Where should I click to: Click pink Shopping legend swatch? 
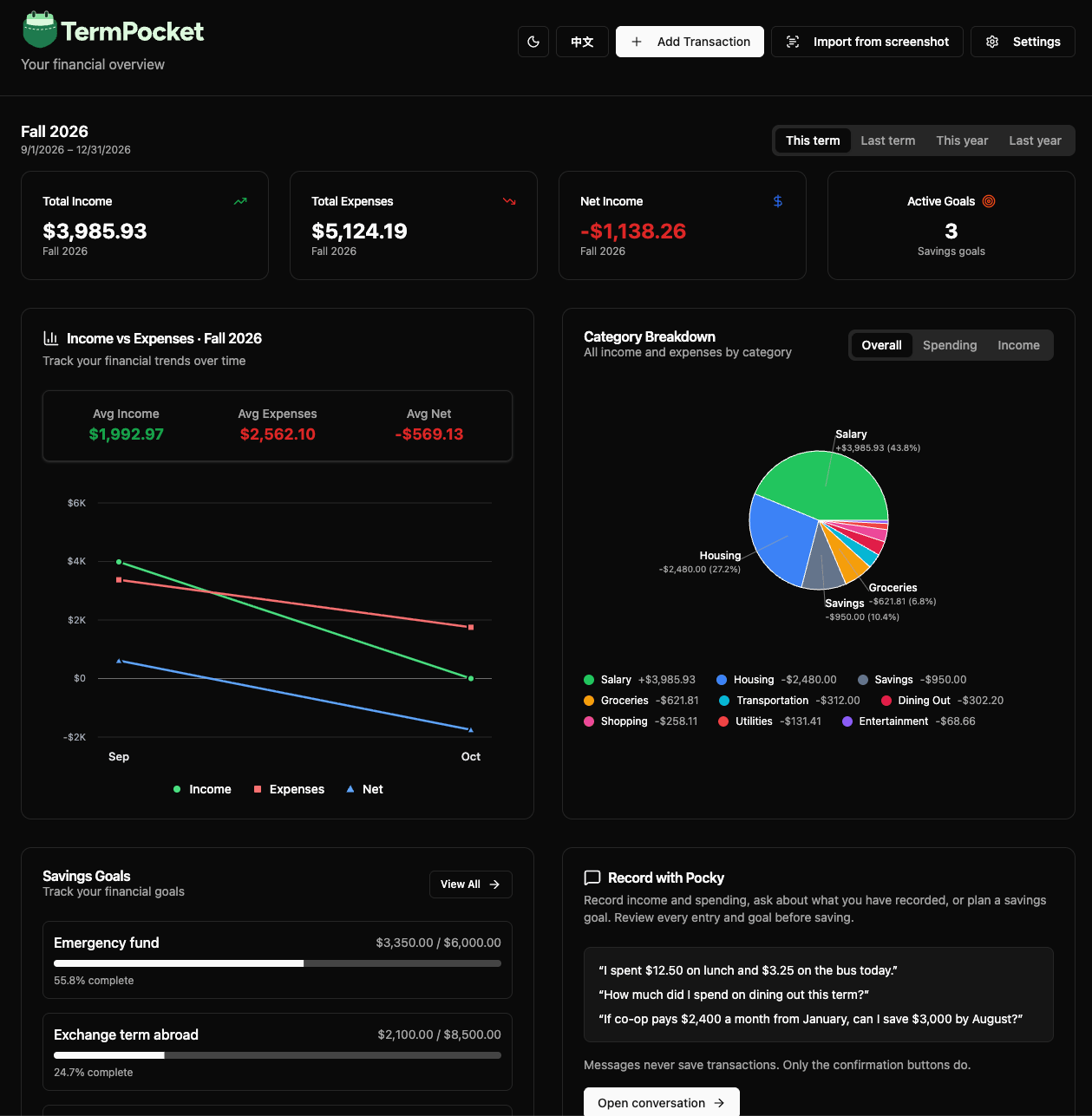pos(589,721)
